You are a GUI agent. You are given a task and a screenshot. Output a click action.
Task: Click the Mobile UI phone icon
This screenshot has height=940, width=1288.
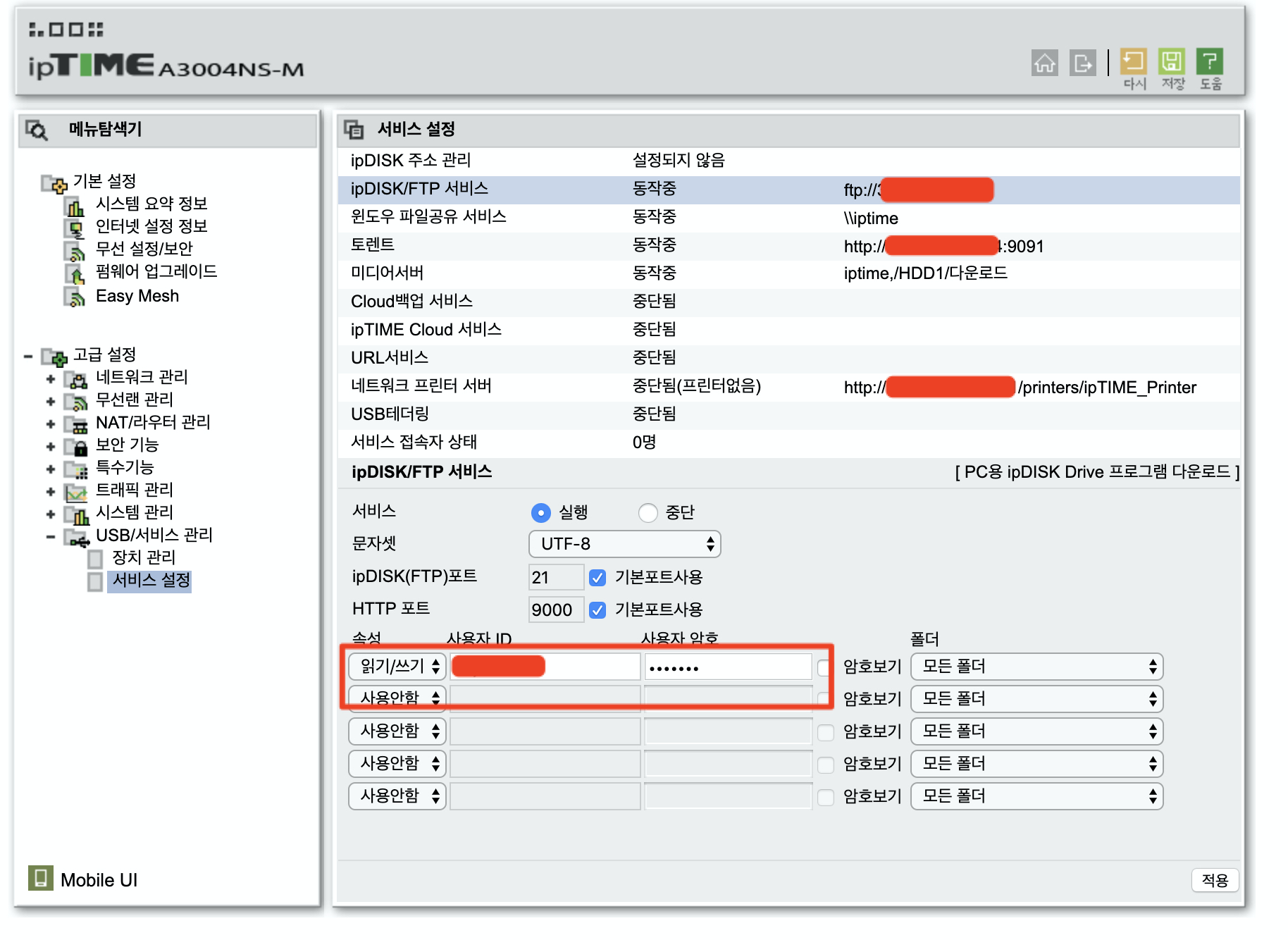point(41,878)
